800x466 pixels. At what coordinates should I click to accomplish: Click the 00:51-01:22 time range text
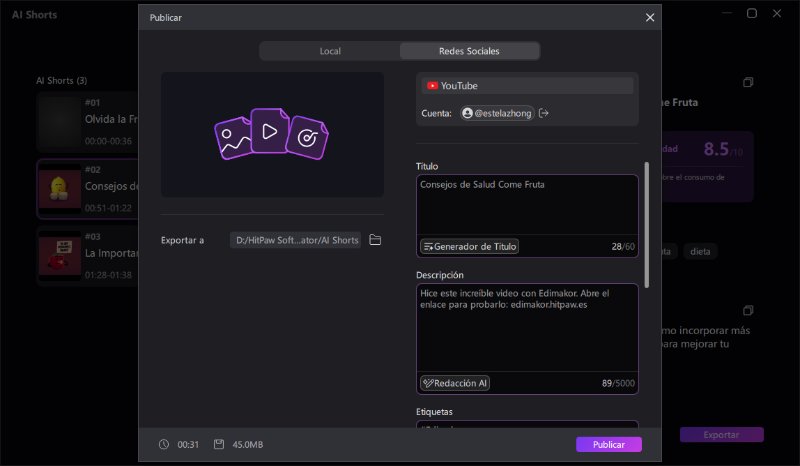point(108,208)
